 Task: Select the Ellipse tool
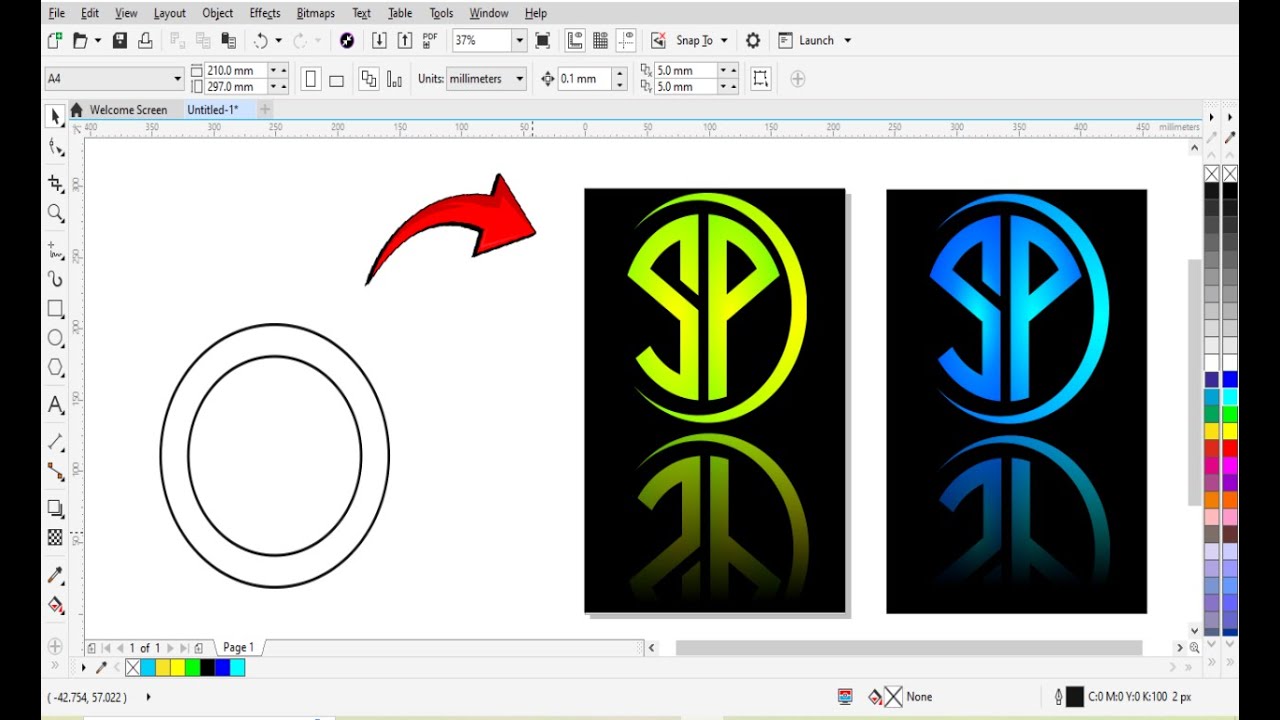pos(56,338)
